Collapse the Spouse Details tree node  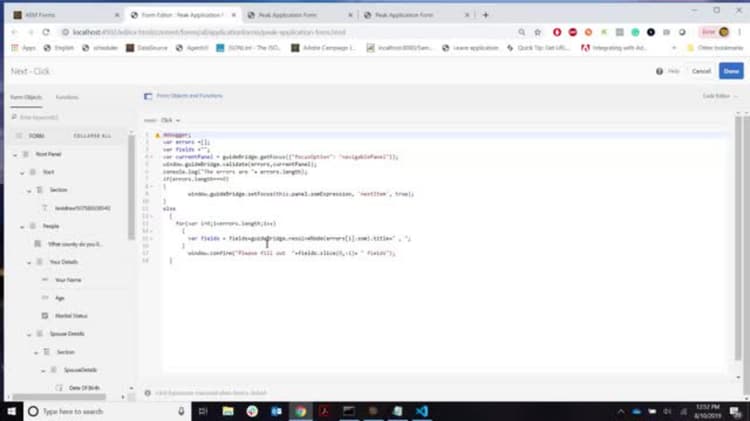(x=29, y=334)
